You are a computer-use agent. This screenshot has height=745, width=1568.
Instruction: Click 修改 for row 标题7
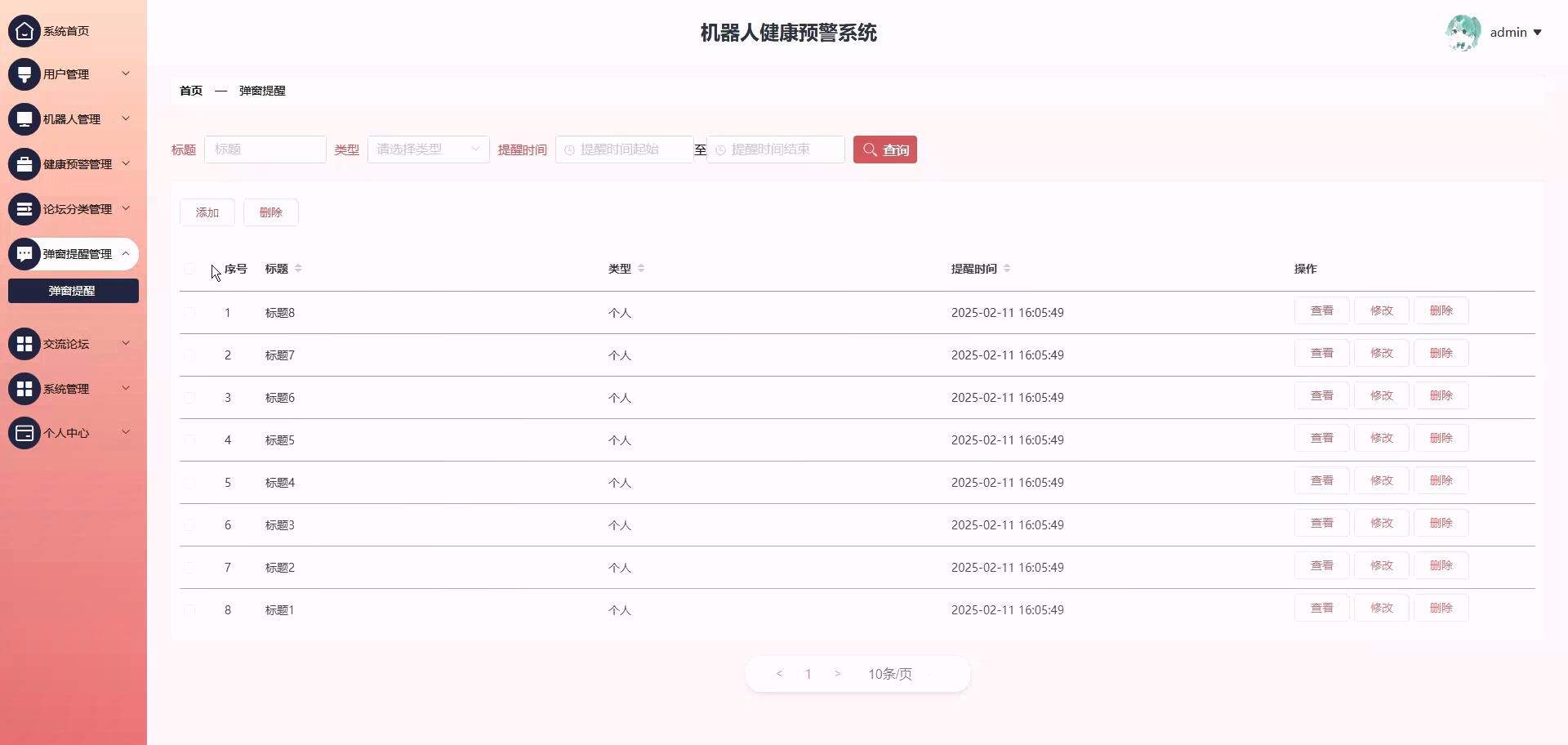pos(1382,353)
